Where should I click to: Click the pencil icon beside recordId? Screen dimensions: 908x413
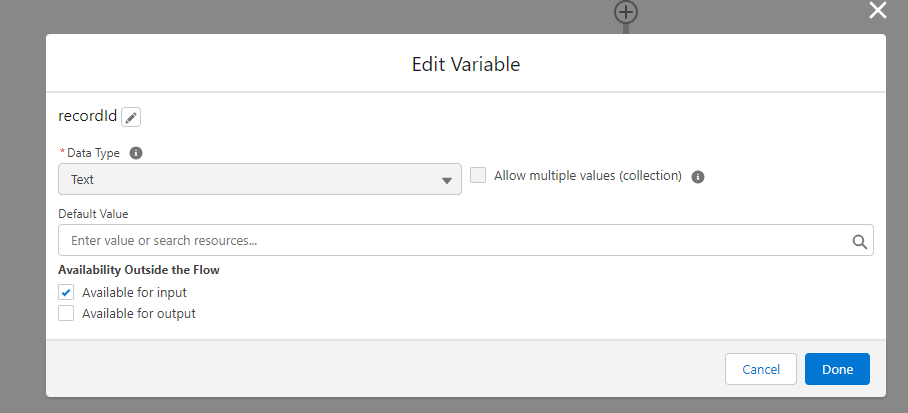point(131,117)
